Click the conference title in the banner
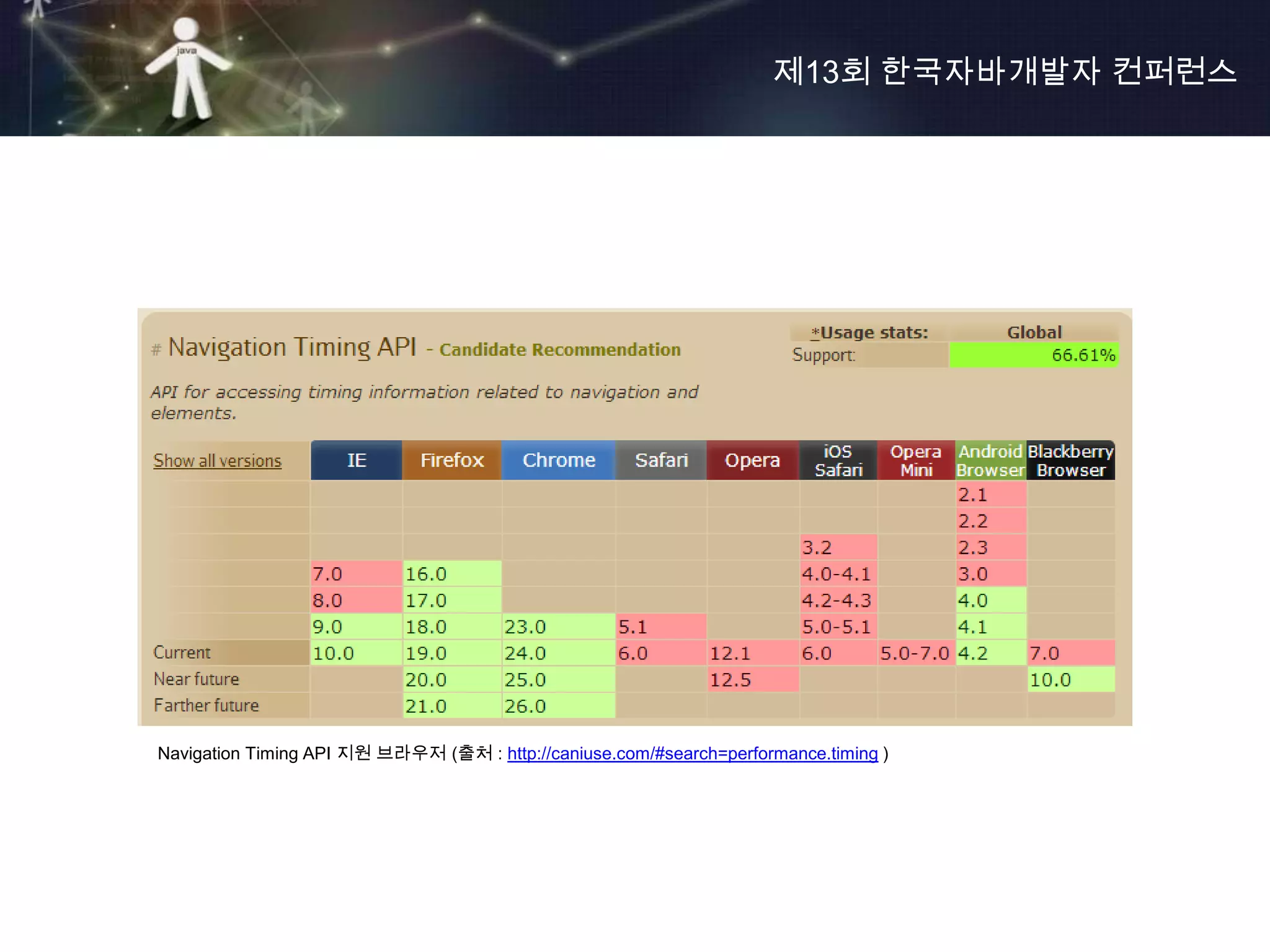The image size is (1270, 952). (x=1005, y=71)
